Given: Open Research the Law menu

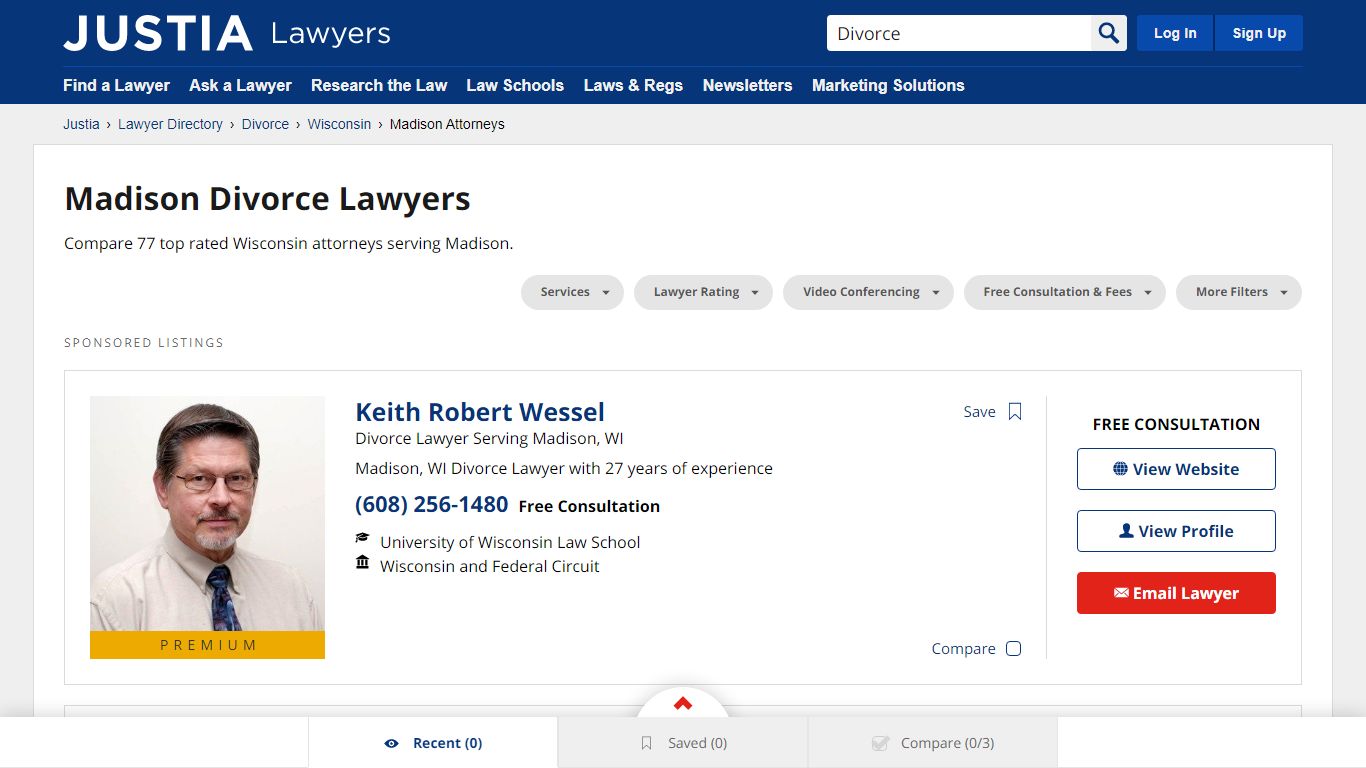Looking at the screenshot, I should click(379, 85).
